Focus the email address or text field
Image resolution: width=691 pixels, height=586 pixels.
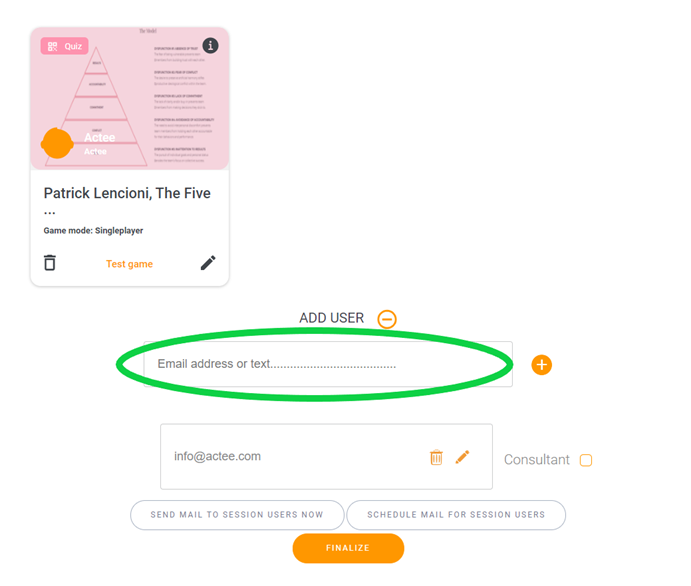pyautogui.click(x=328, y=364)
